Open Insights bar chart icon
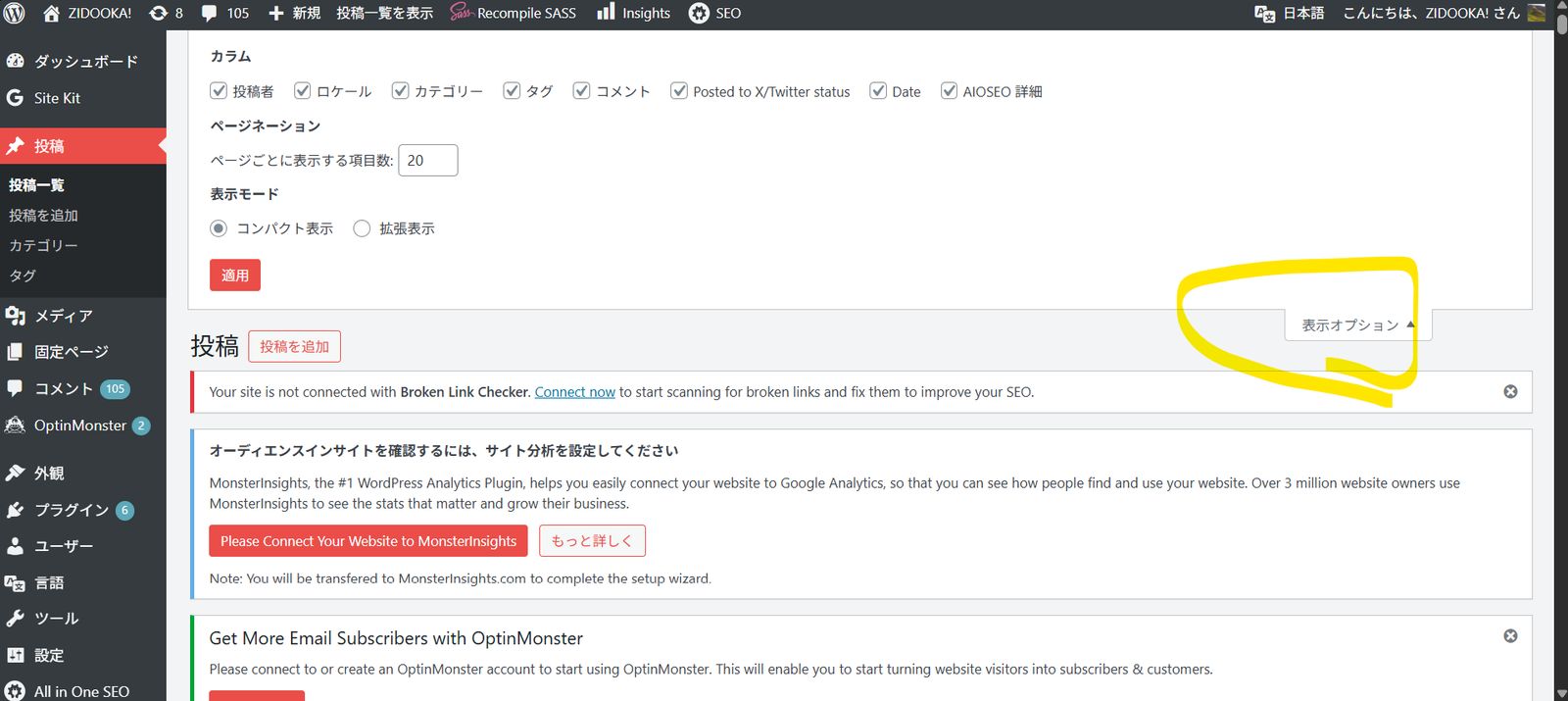 pos(607,12)
